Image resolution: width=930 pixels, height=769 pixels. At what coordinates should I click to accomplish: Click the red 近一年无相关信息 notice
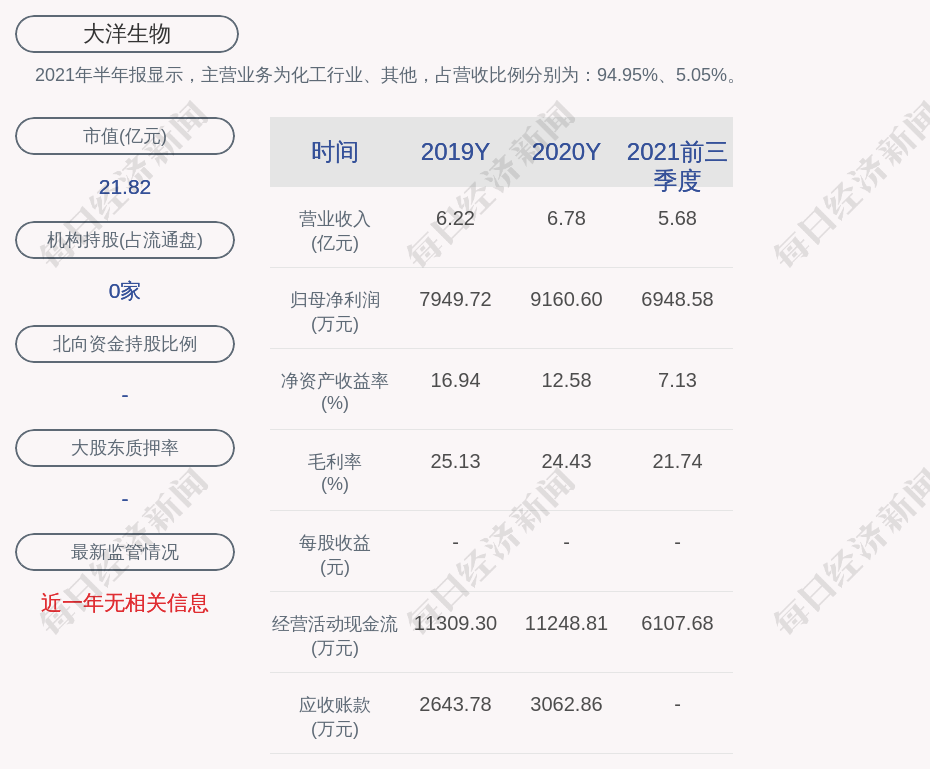pyautogui.click(x=125, y=603)
